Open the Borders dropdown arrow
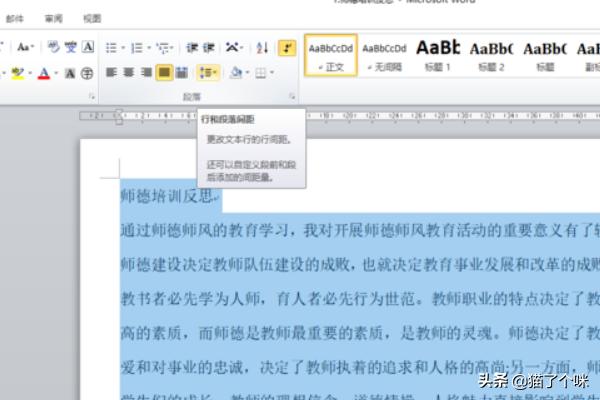 [x=272, y=72]
